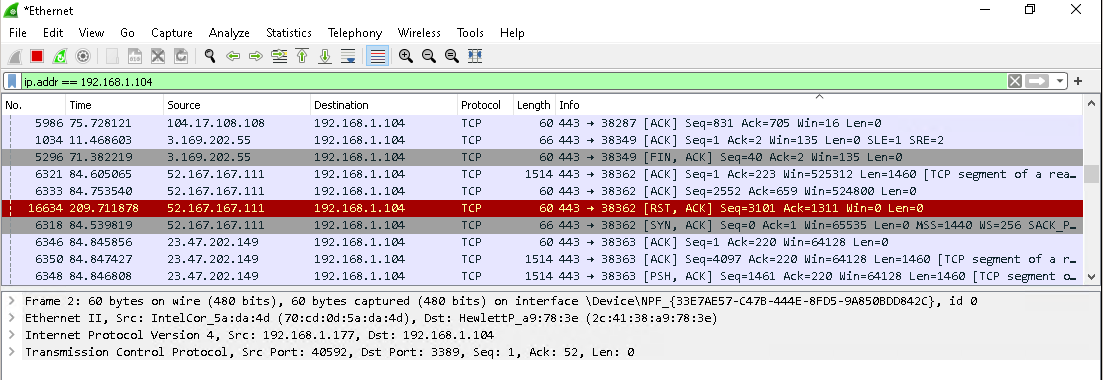
Task: Open the Statistics menu
Action: click(x=288, y=33)
